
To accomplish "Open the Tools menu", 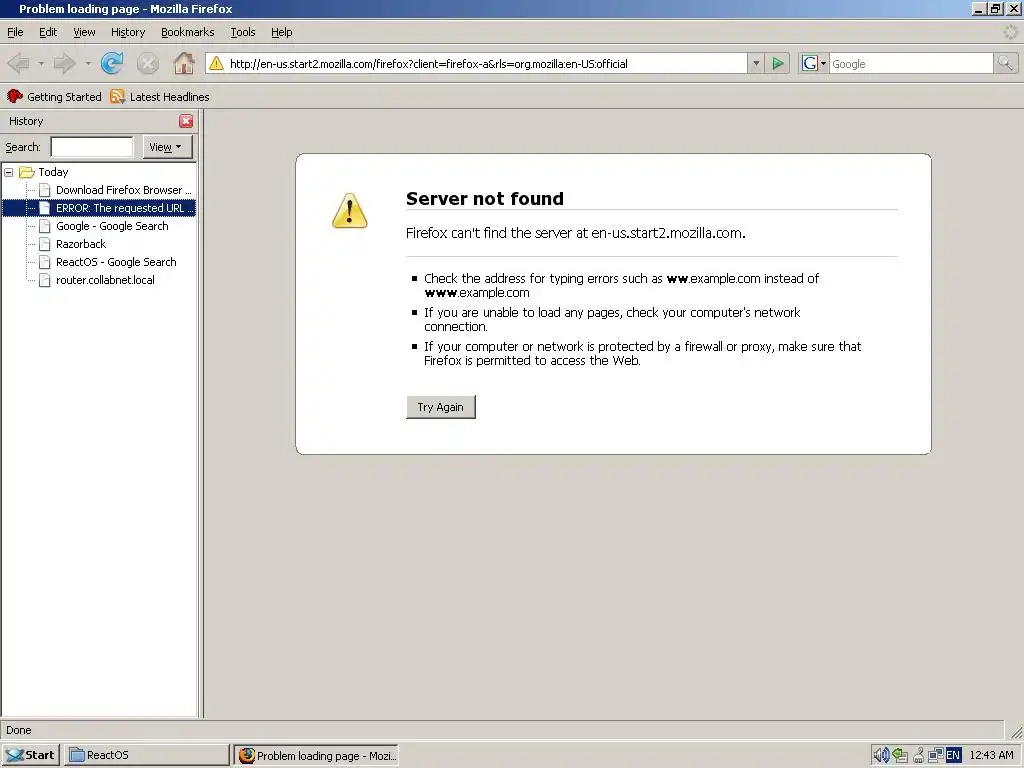I will pos(242,32).
